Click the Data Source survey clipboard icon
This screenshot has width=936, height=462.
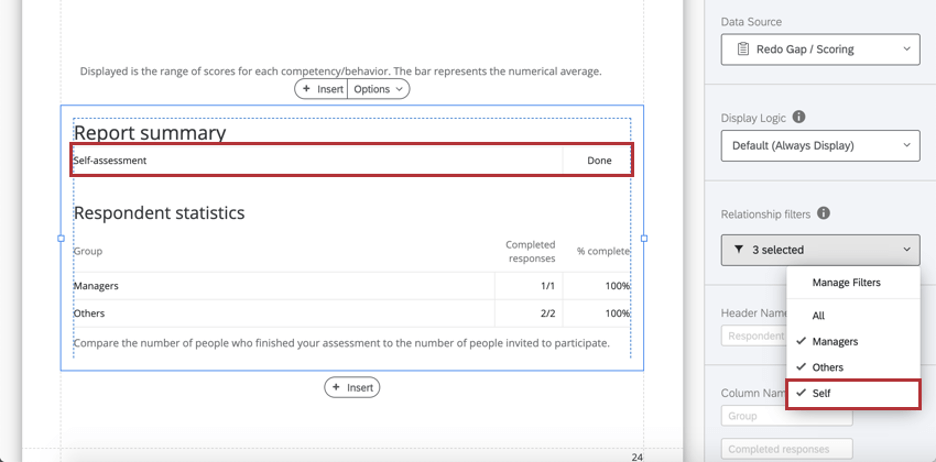(x=743, y=49)
